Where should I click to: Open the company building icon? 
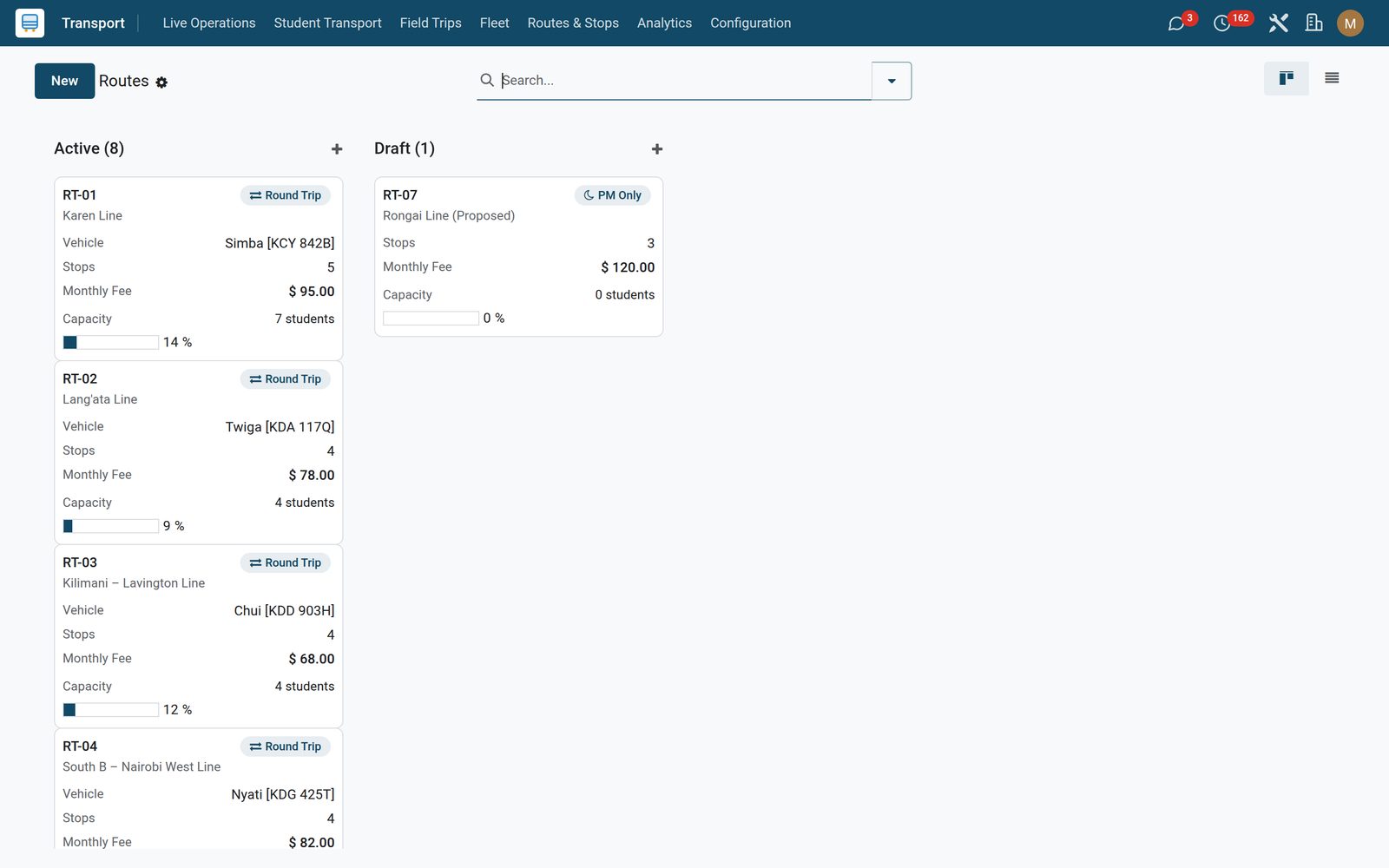(x=1314, y=23)
